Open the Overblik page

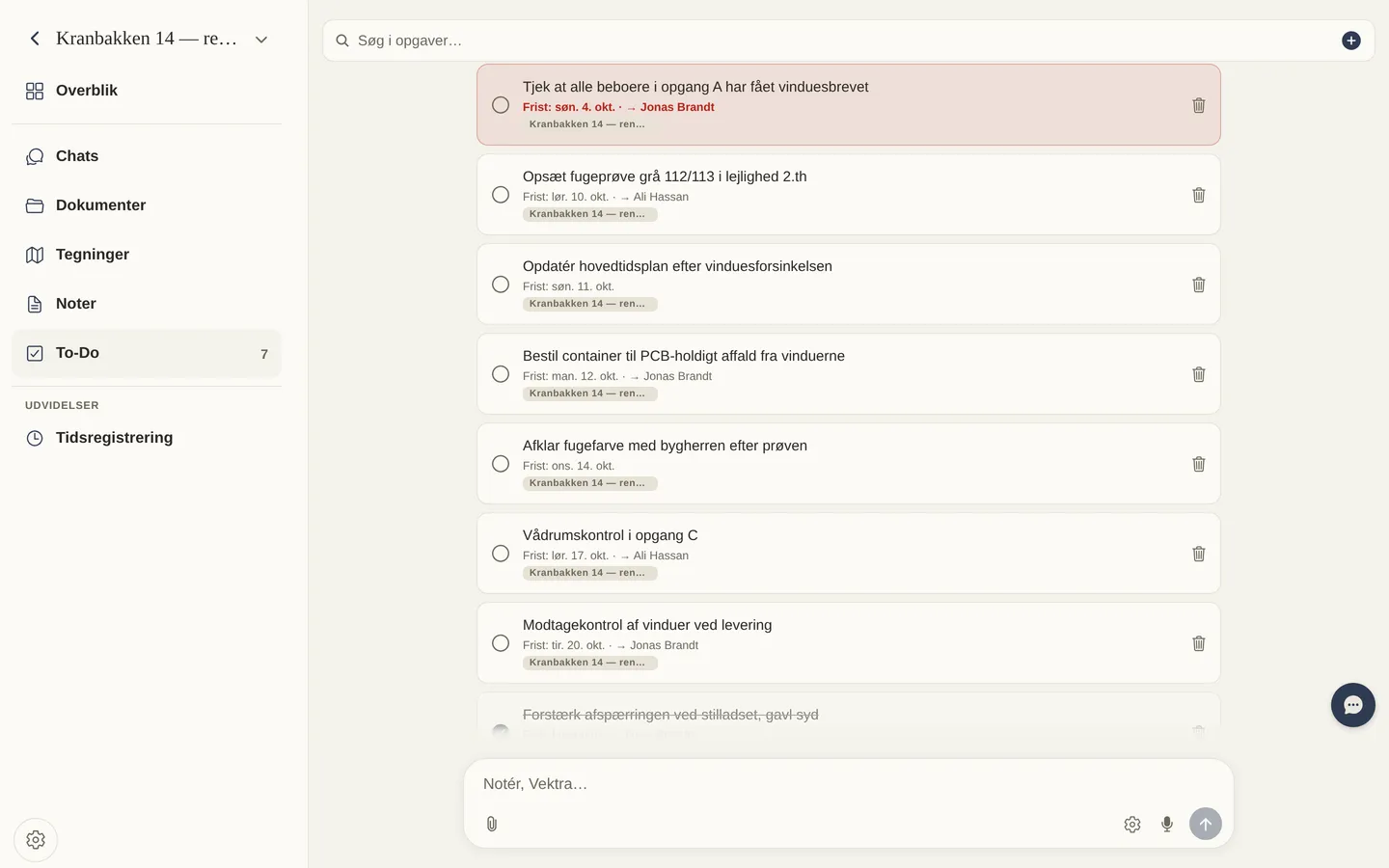(x=147, y=91)
